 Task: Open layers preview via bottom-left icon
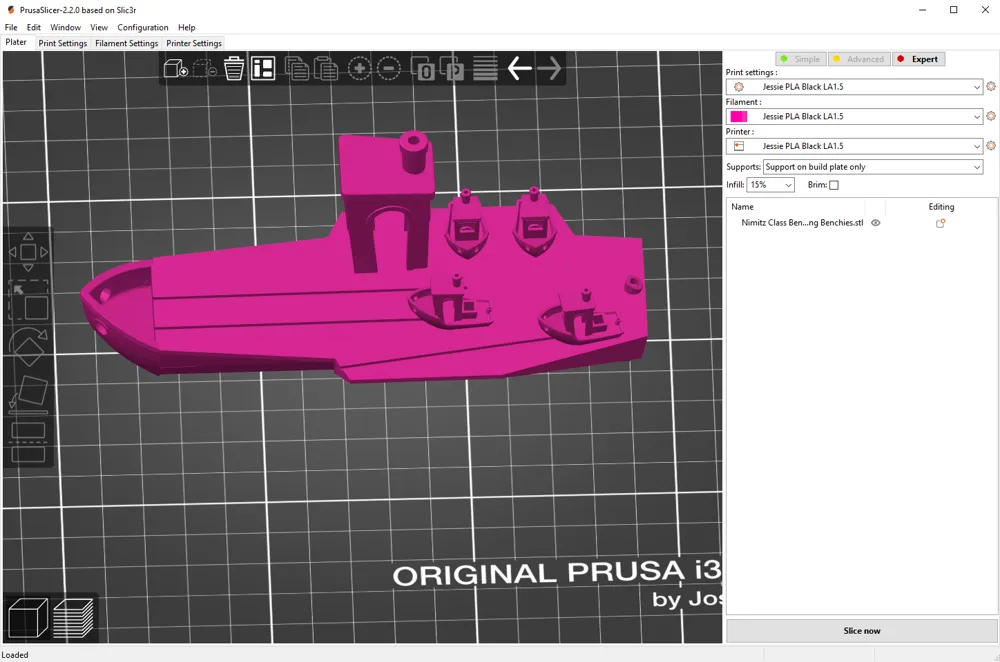[70, 618]
